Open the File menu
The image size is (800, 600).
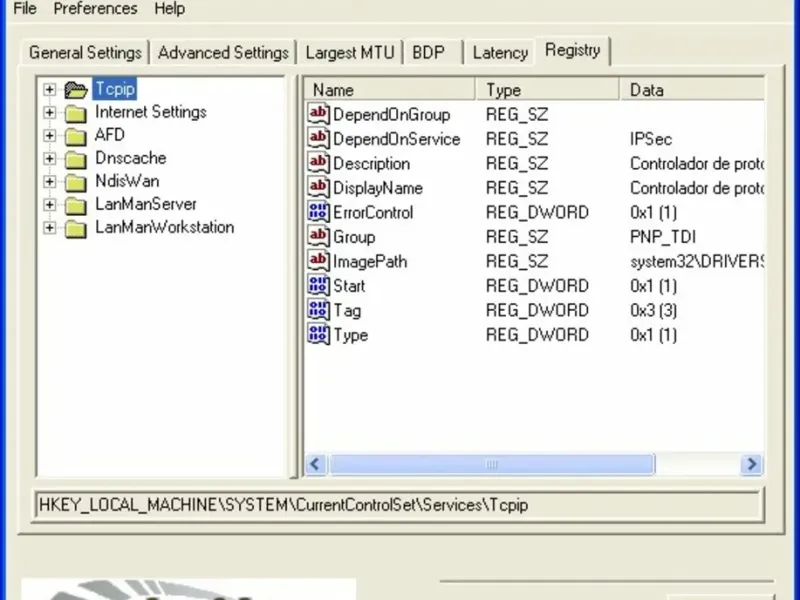click(x=24, y=9)
